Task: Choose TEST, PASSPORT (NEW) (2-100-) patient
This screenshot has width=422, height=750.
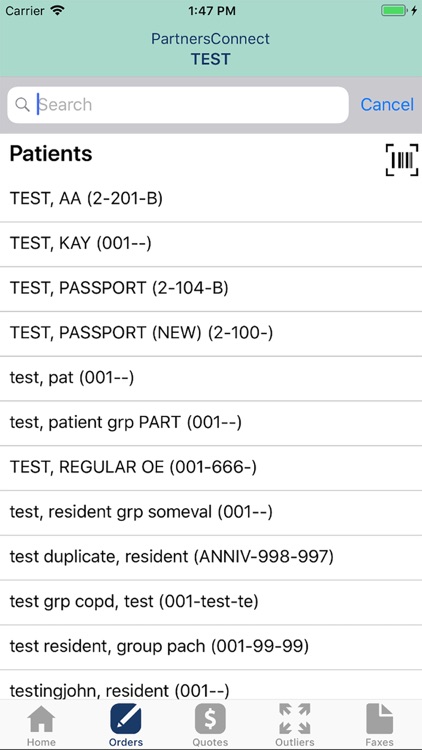Action: (211, 333)
